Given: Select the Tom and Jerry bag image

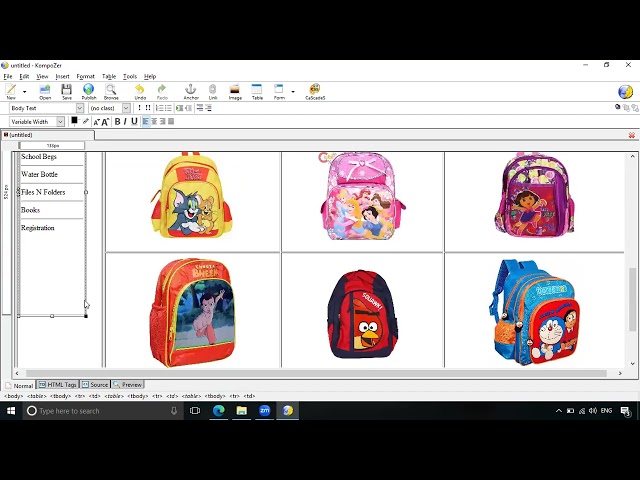Looking at the screenshot, I should pyautogui.click(x=191, y=195).
